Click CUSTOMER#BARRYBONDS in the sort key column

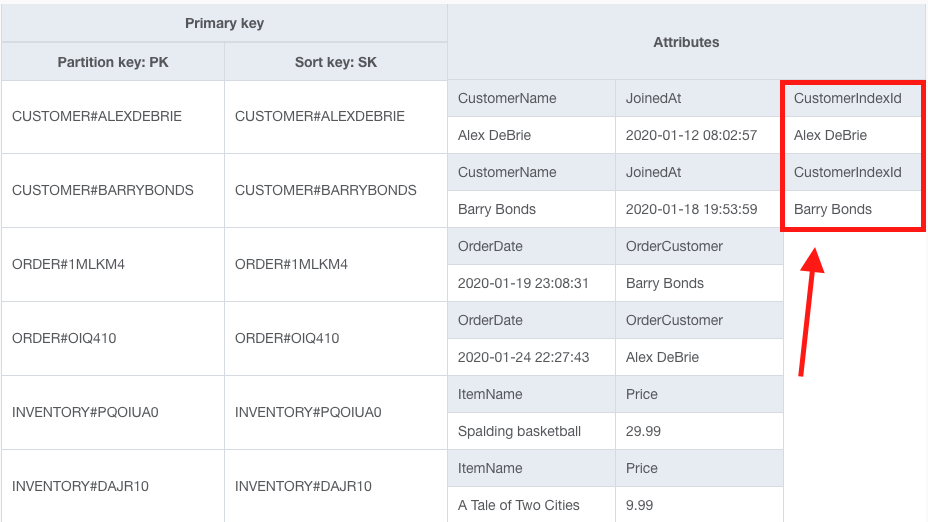[325, 190]
